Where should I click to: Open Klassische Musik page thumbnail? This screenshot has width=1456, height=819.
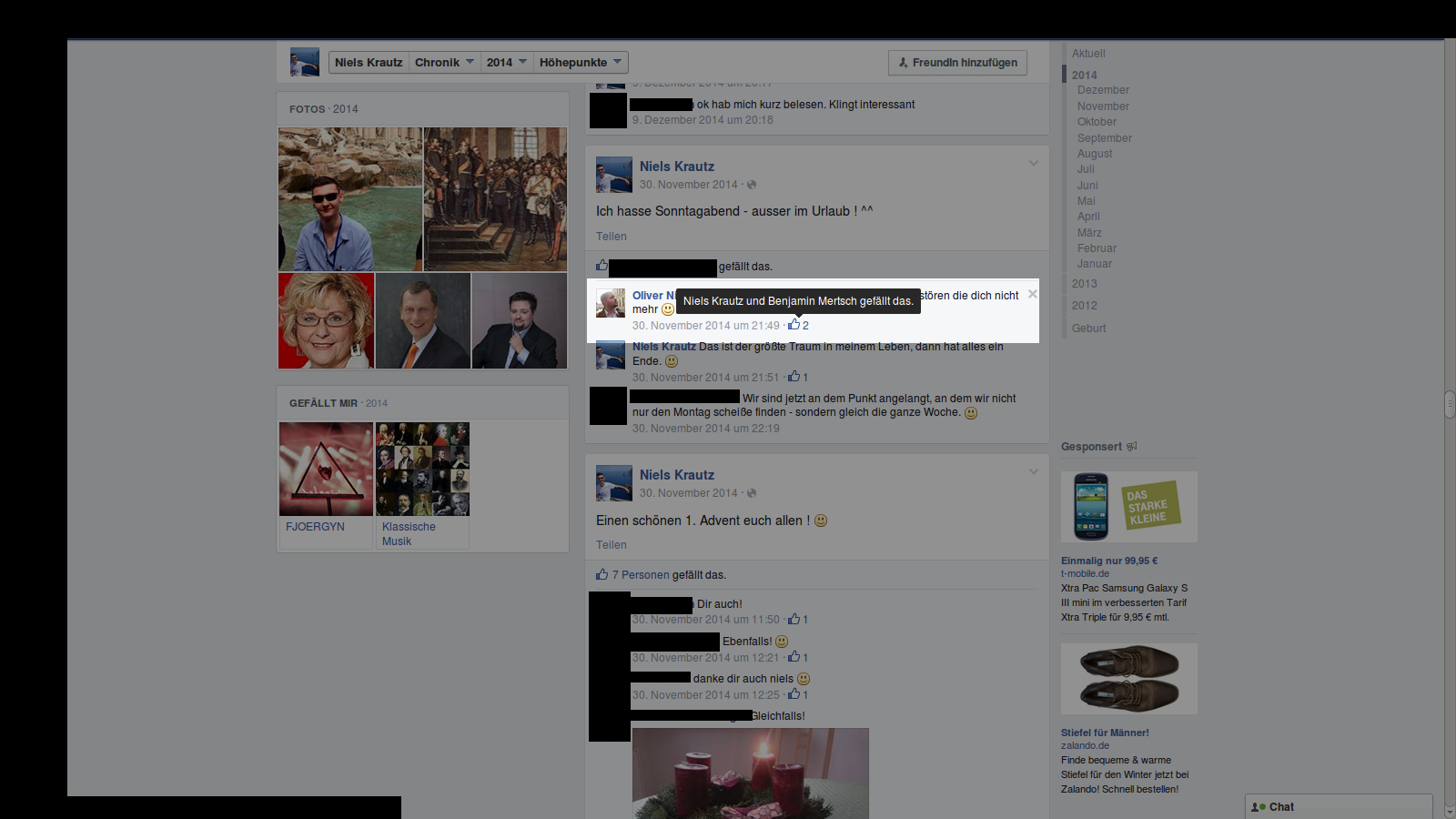click(x=422, y=469)
